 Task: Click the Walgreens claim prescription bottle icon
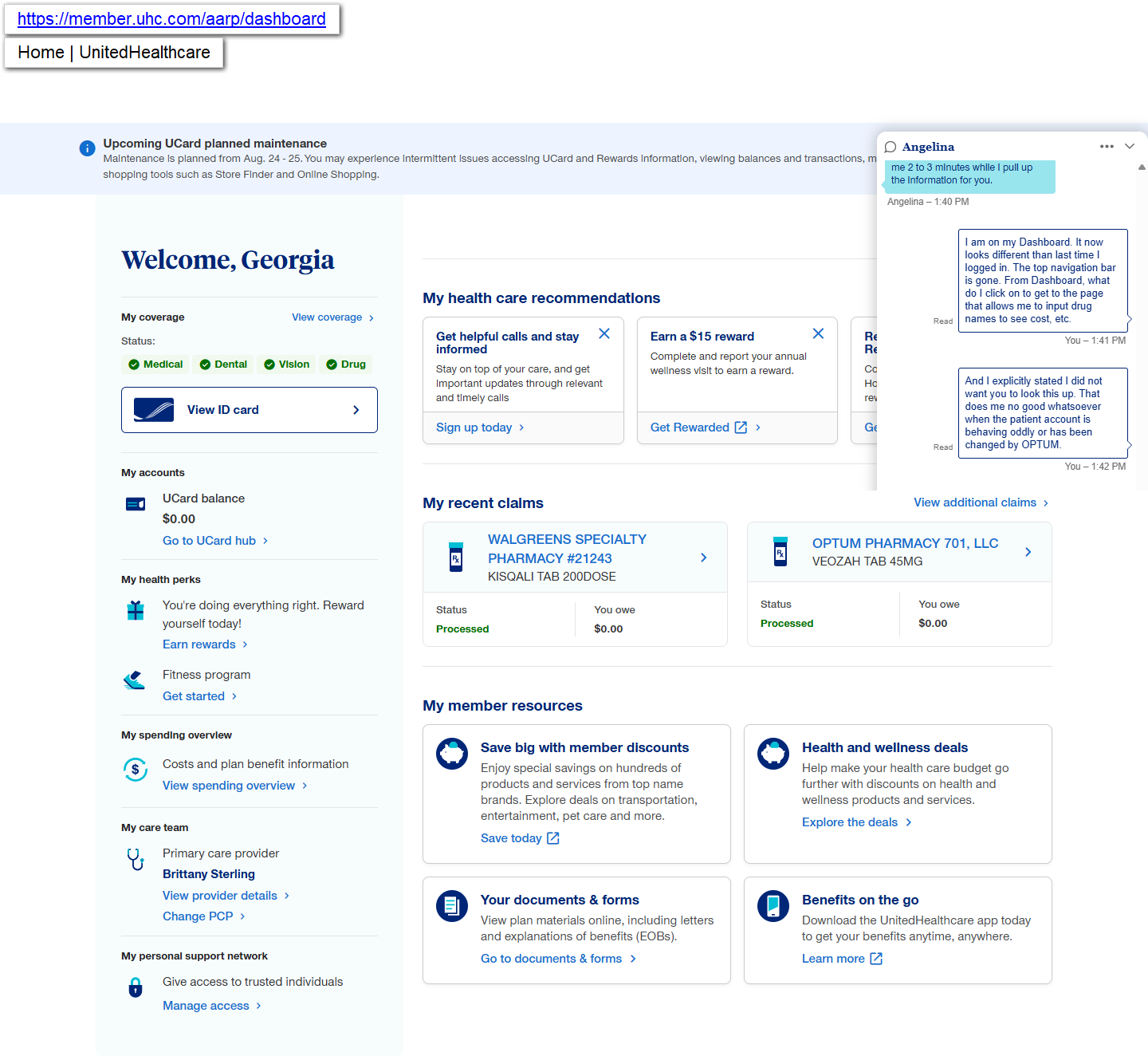456,557
